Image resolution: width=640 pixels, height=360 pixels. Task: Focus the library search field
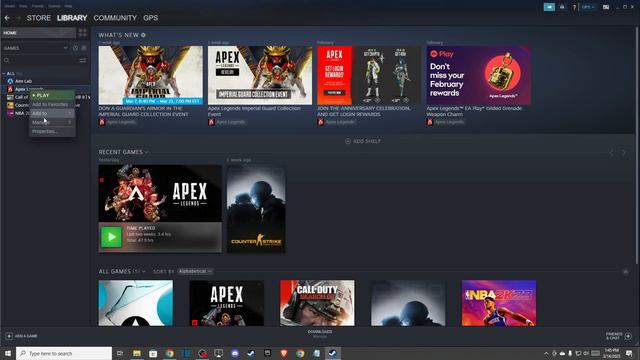[40, 60]
